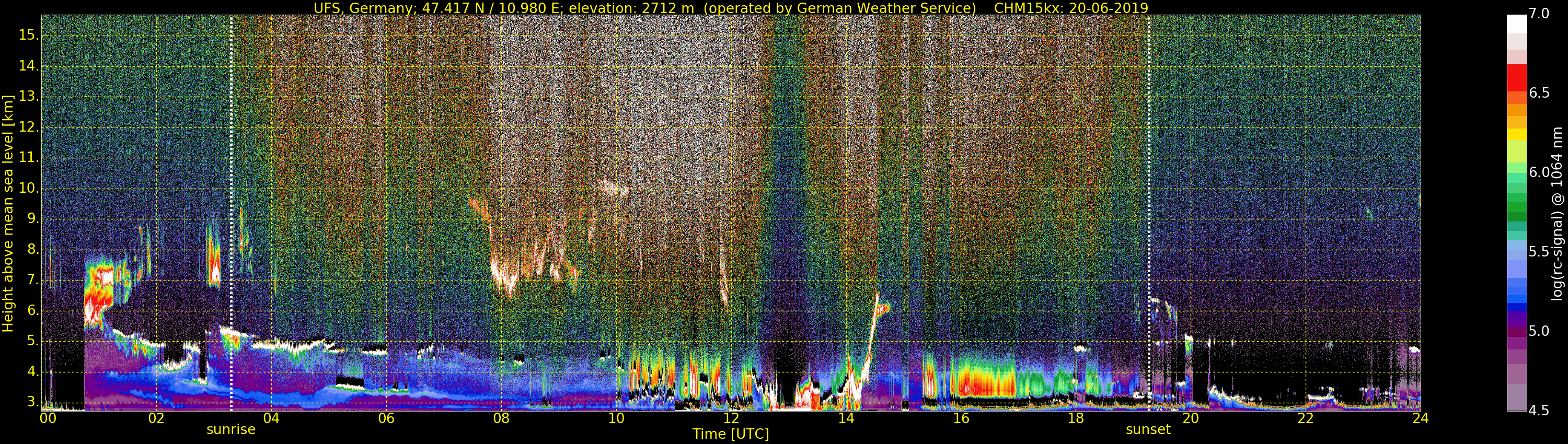Viewport: 1568px width, 444px height.
Task: Click the '12.' height tick label
Action: pyautogui.click(x=29, y=128)
